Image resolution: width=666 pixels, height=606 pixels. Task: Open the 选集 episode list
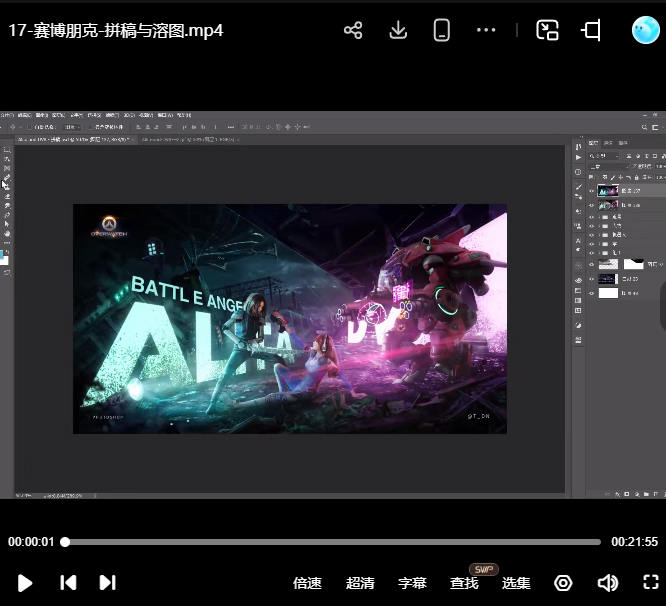516,583
